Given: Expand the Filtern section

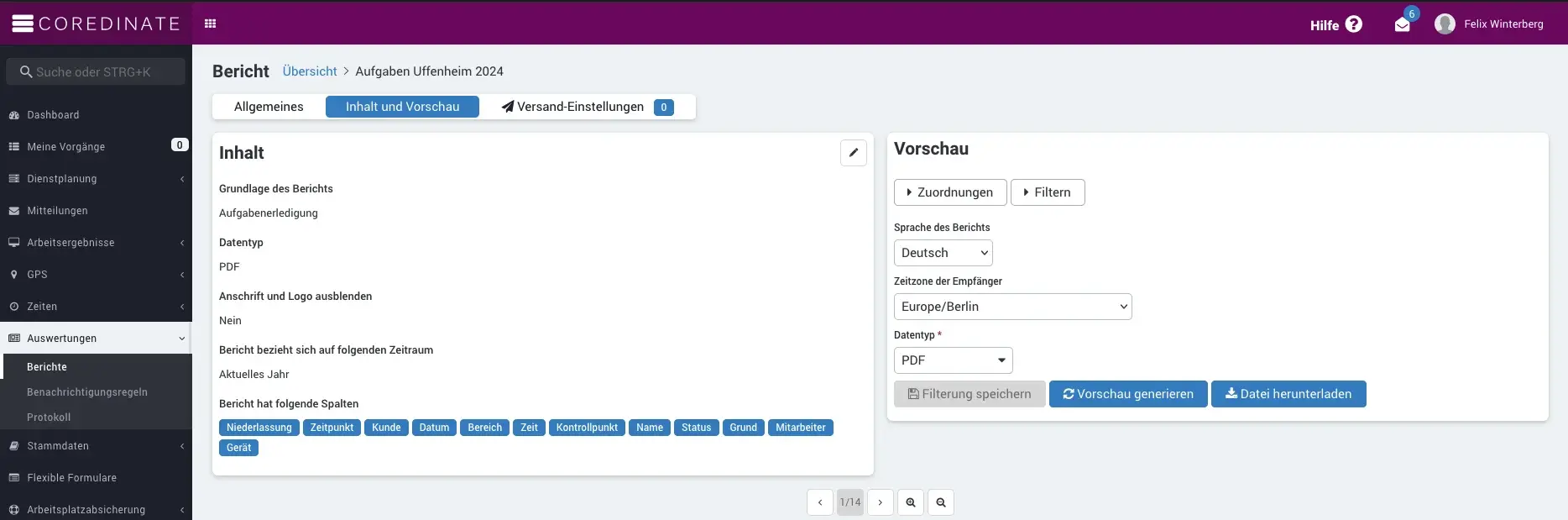Looking at the screenshot, I should pos(1048,192).
